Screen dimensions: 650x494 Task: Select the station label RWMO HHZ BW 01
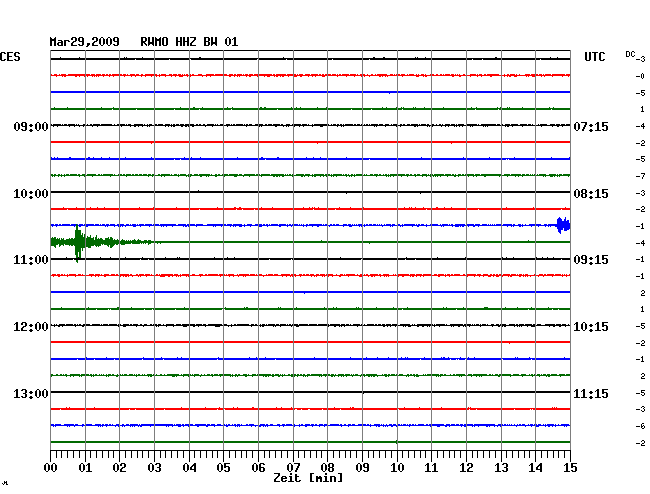(x=189, y=42)
